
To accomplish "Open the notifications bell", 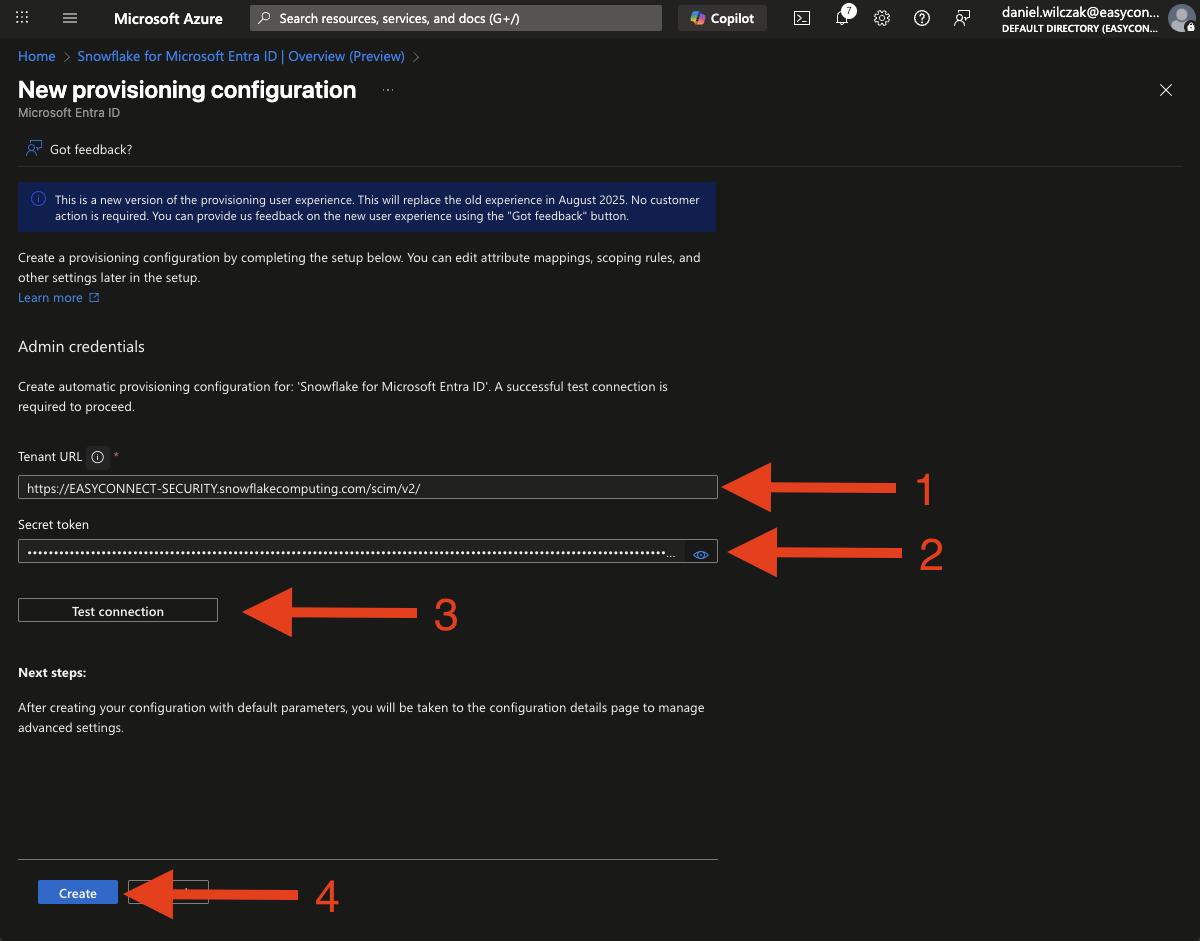I will [842, 18].
